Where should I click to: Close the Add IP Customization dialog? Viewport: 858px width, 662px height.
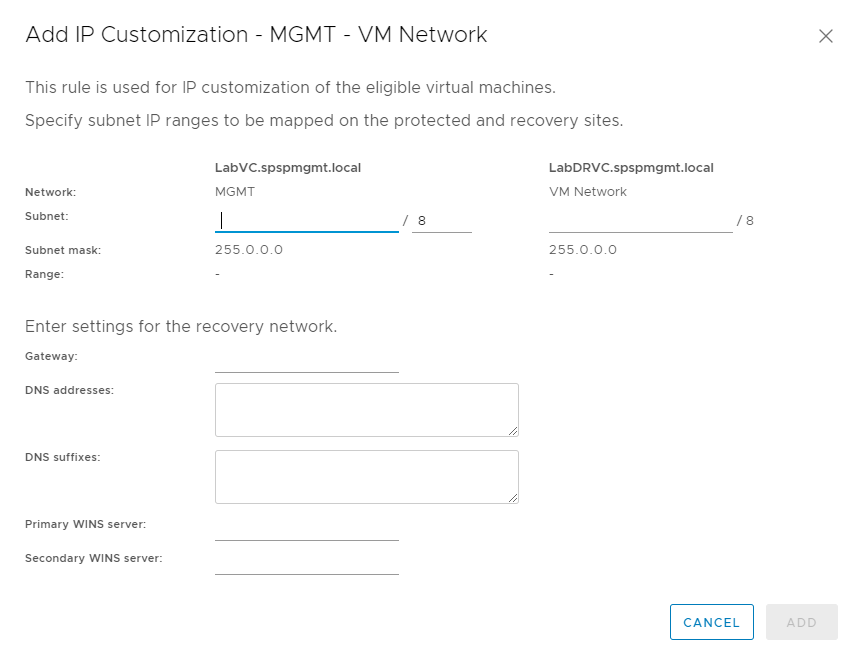[x=825, y=36]
